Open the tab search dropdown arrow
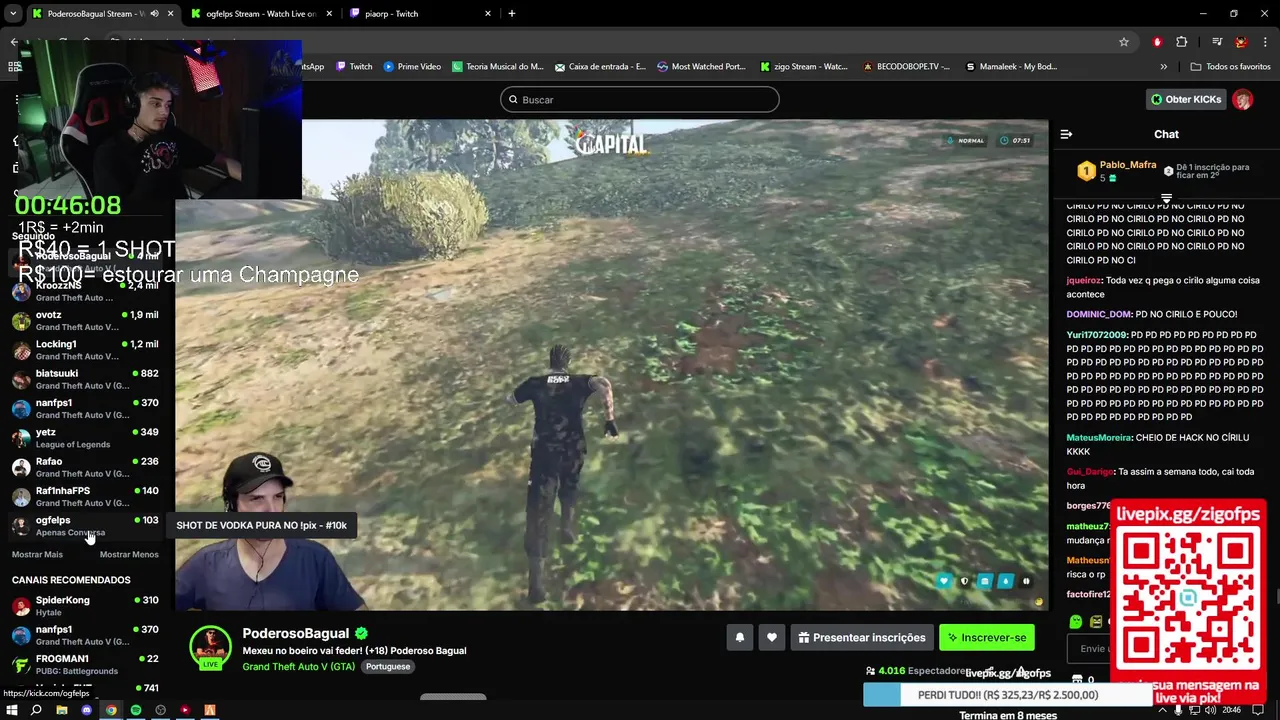The height and width of the screenshot is (720, 1280). click(x=13, y=13)
